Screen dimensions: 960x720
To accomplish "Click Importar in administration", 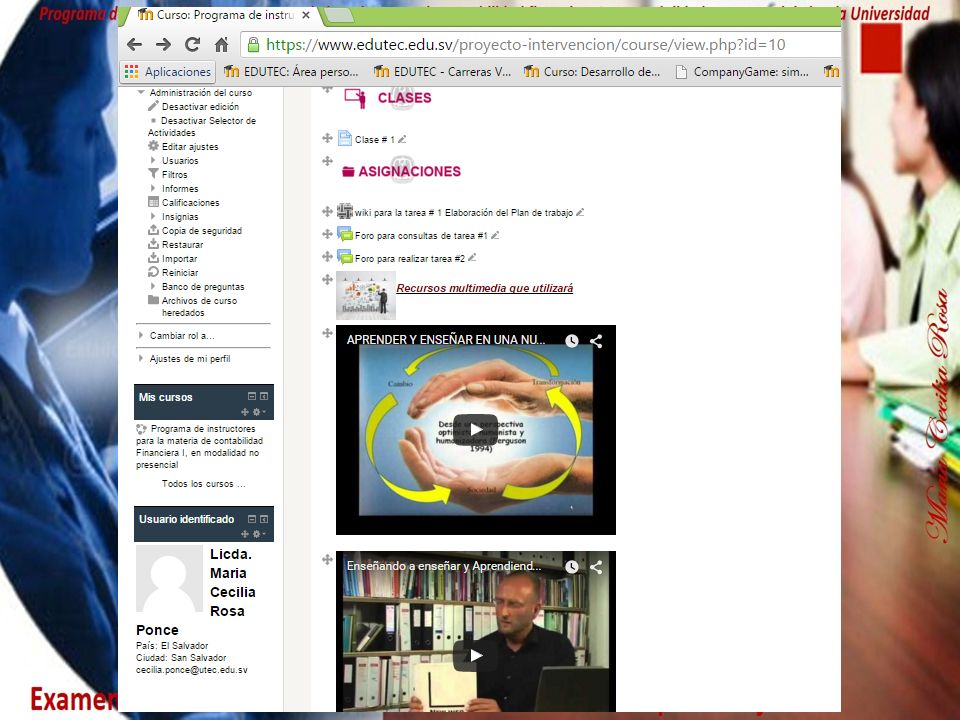I will (x=179, y=259).
